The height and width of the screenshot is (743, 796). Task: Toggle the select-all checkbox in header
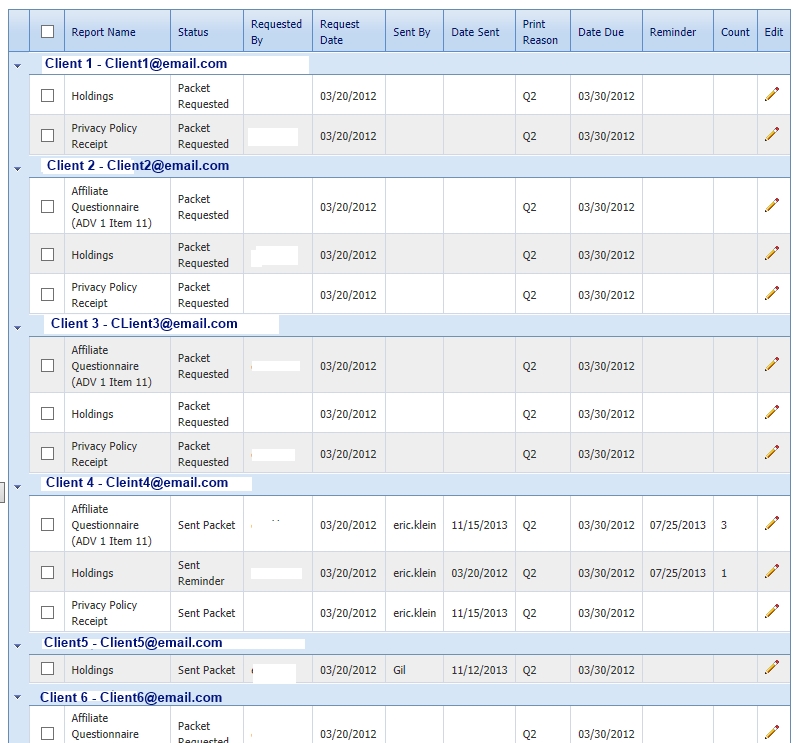[47, 31]
